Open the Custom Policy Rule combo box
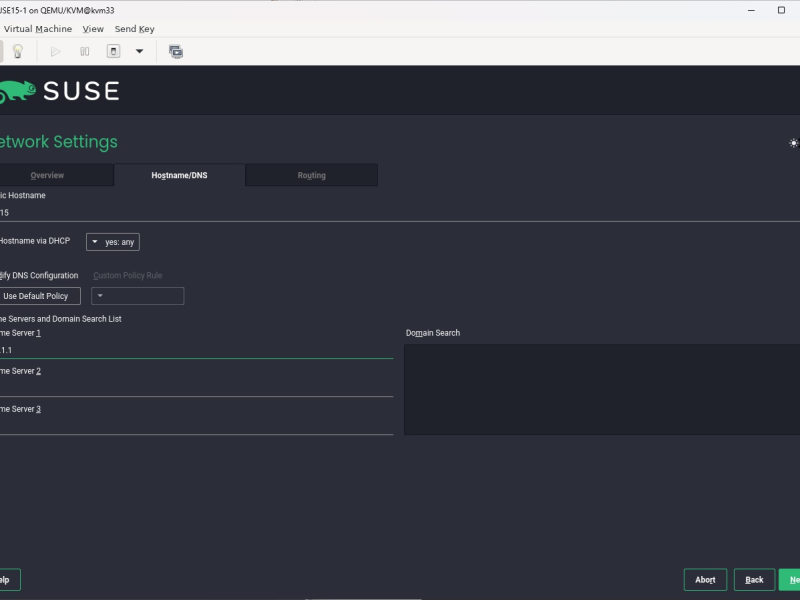This screenshot has height=600, width=800. 137,296
